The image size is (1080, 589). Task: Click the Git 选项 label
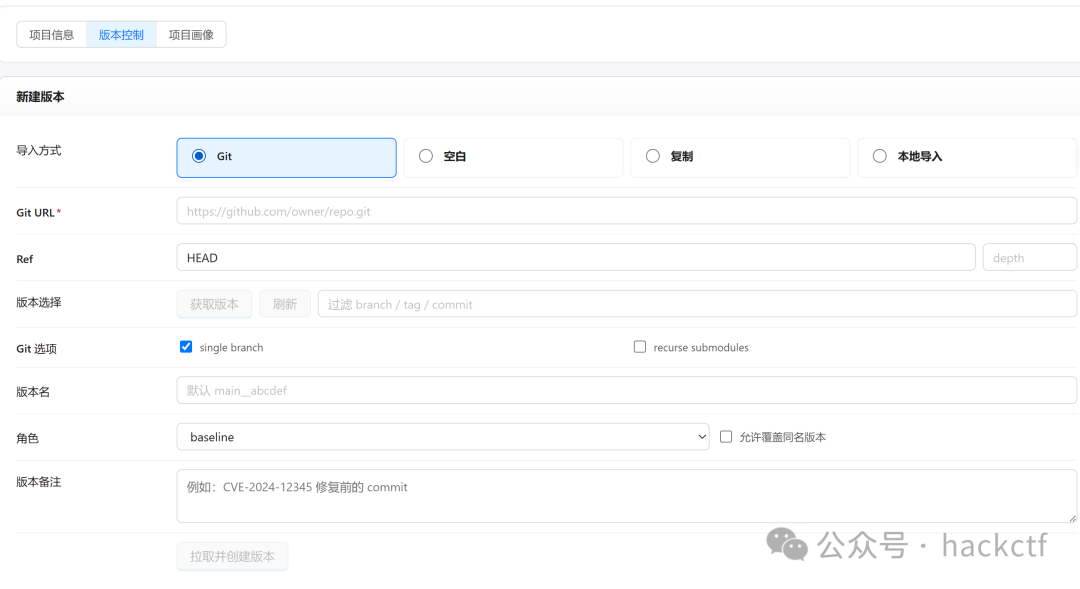(37, 349)
